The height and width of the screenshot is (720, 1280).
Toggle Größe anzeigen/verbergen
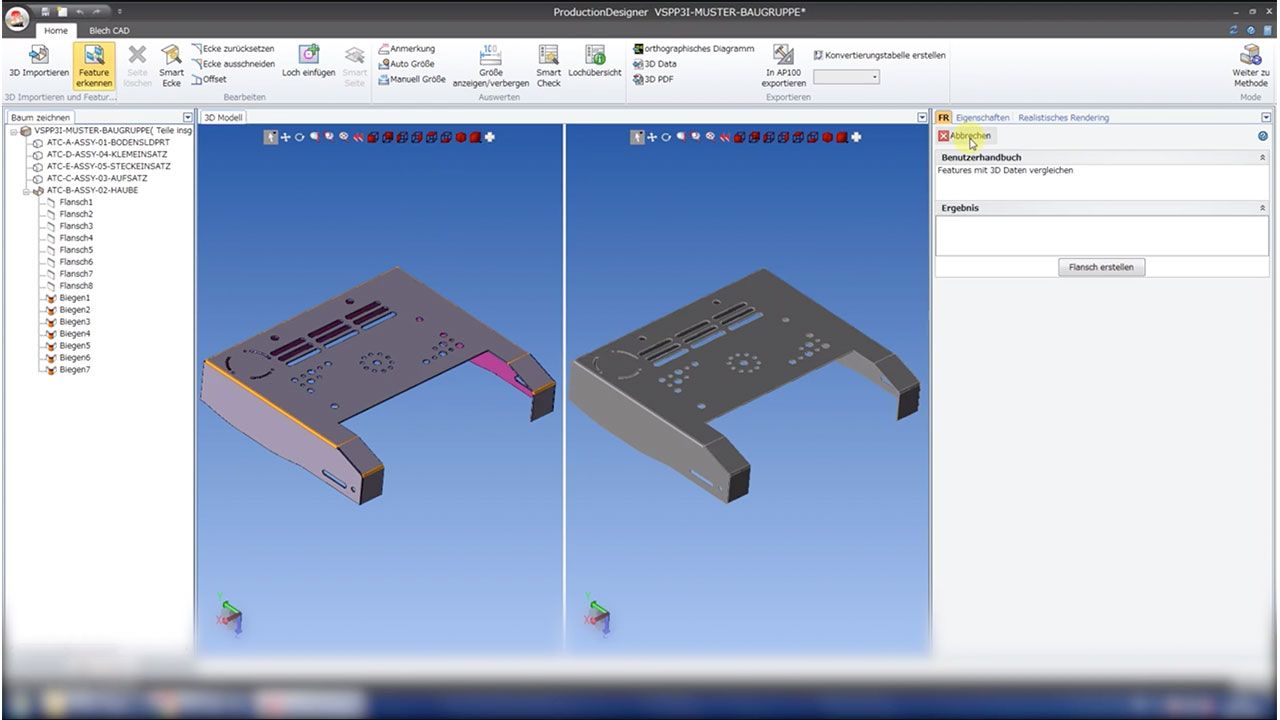click(491, 65)
